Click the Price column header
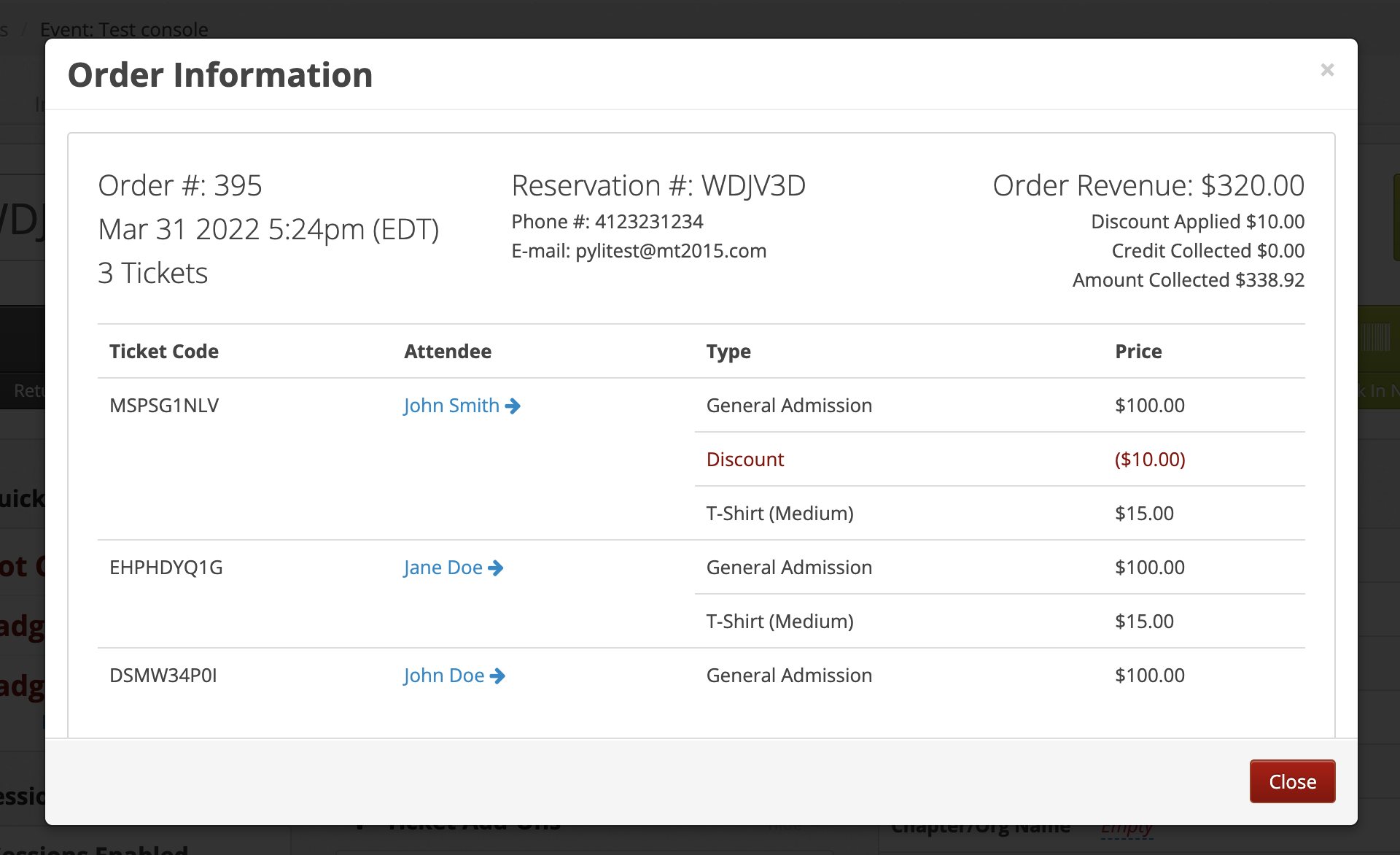Viewport: 1400px width, 855px height. pos(1138,352)
